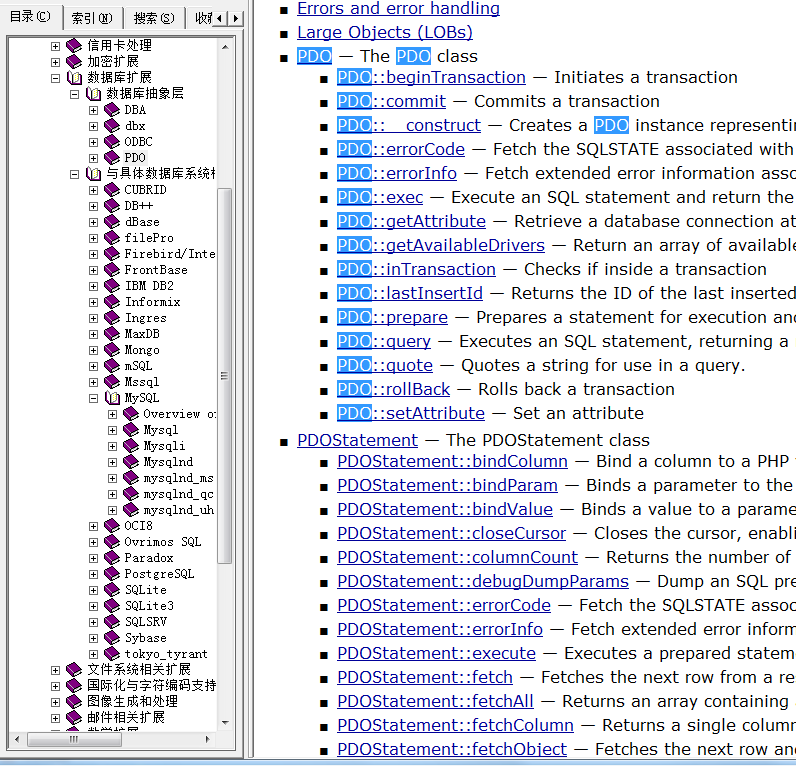
Task: Click the book icon next to CUBRID
Action: point(112,190)
